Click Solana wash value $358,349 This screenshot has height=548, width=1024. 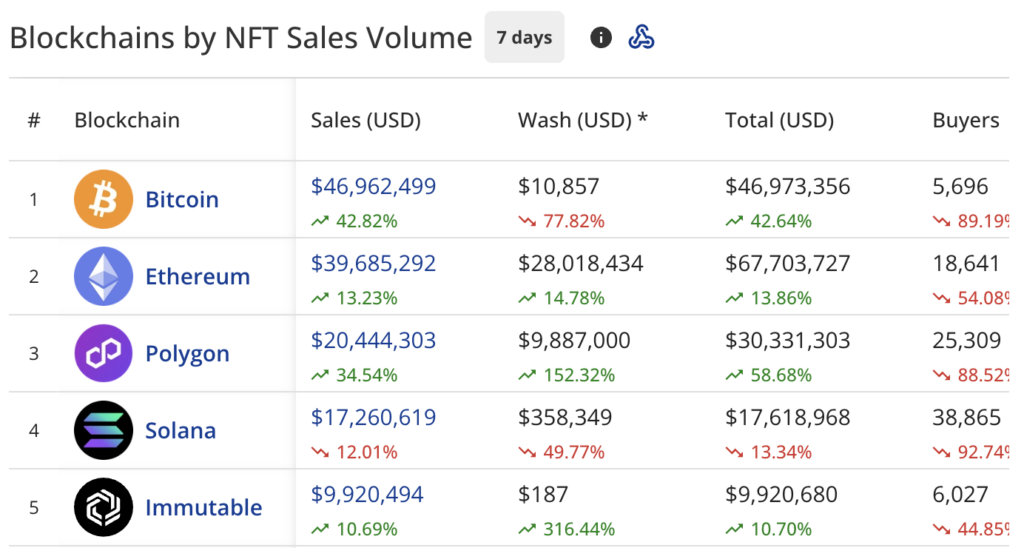[x=565, y=417]
